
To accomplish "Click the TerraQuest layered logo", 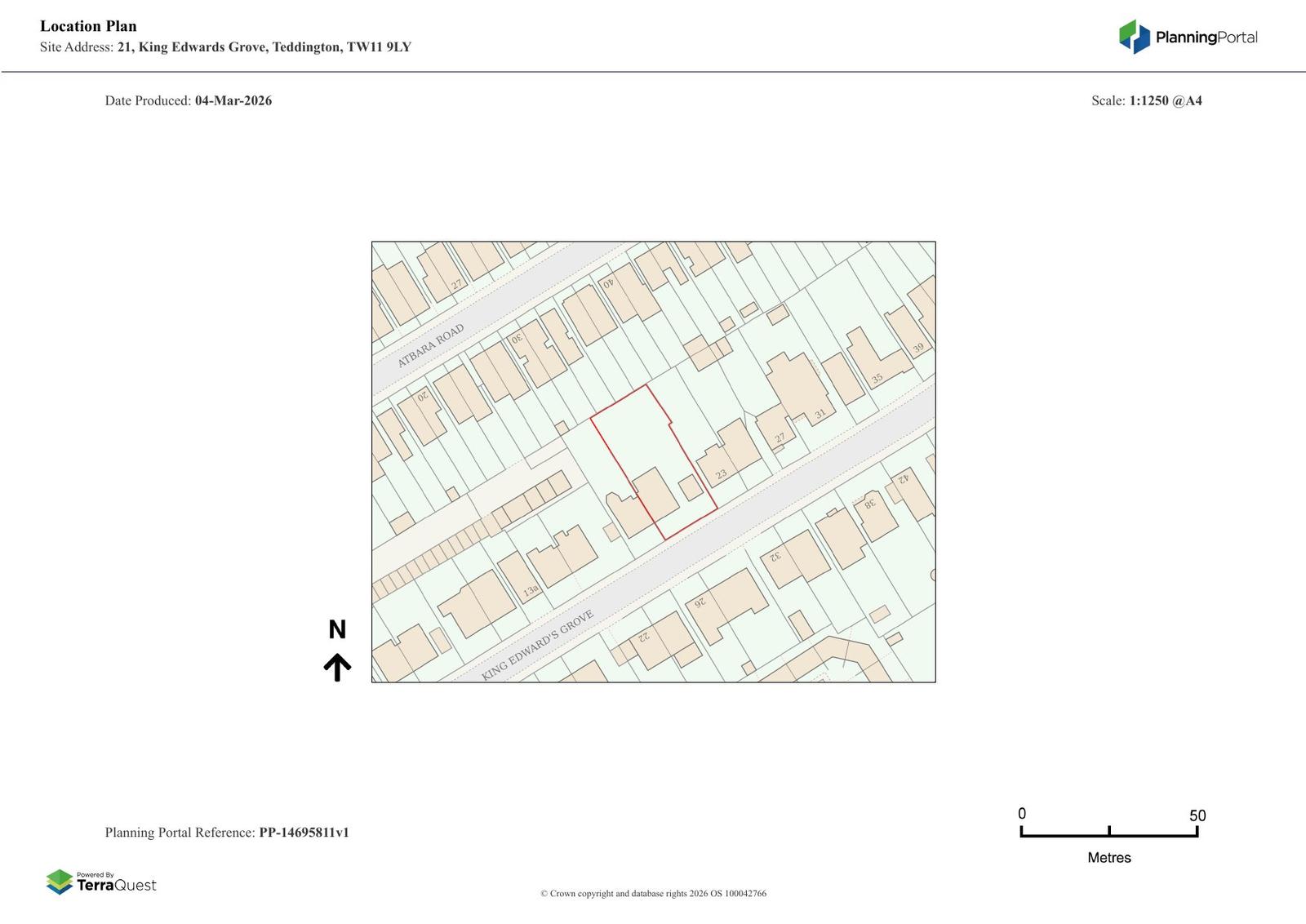I will (60, 882).
